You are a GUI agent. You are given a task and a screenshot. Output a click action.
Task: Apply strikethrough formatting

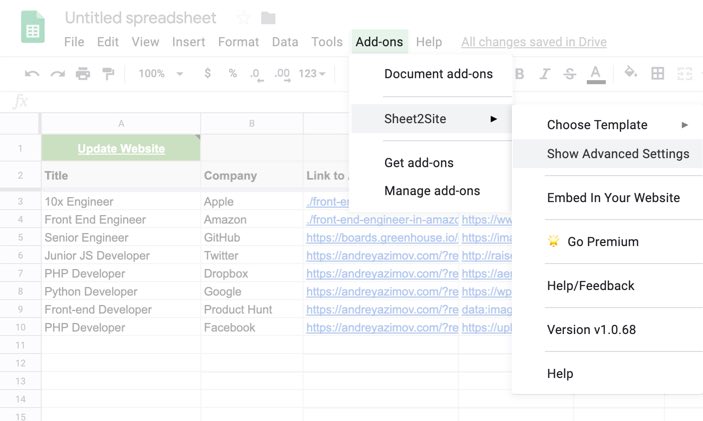click(x=569, y=74)
